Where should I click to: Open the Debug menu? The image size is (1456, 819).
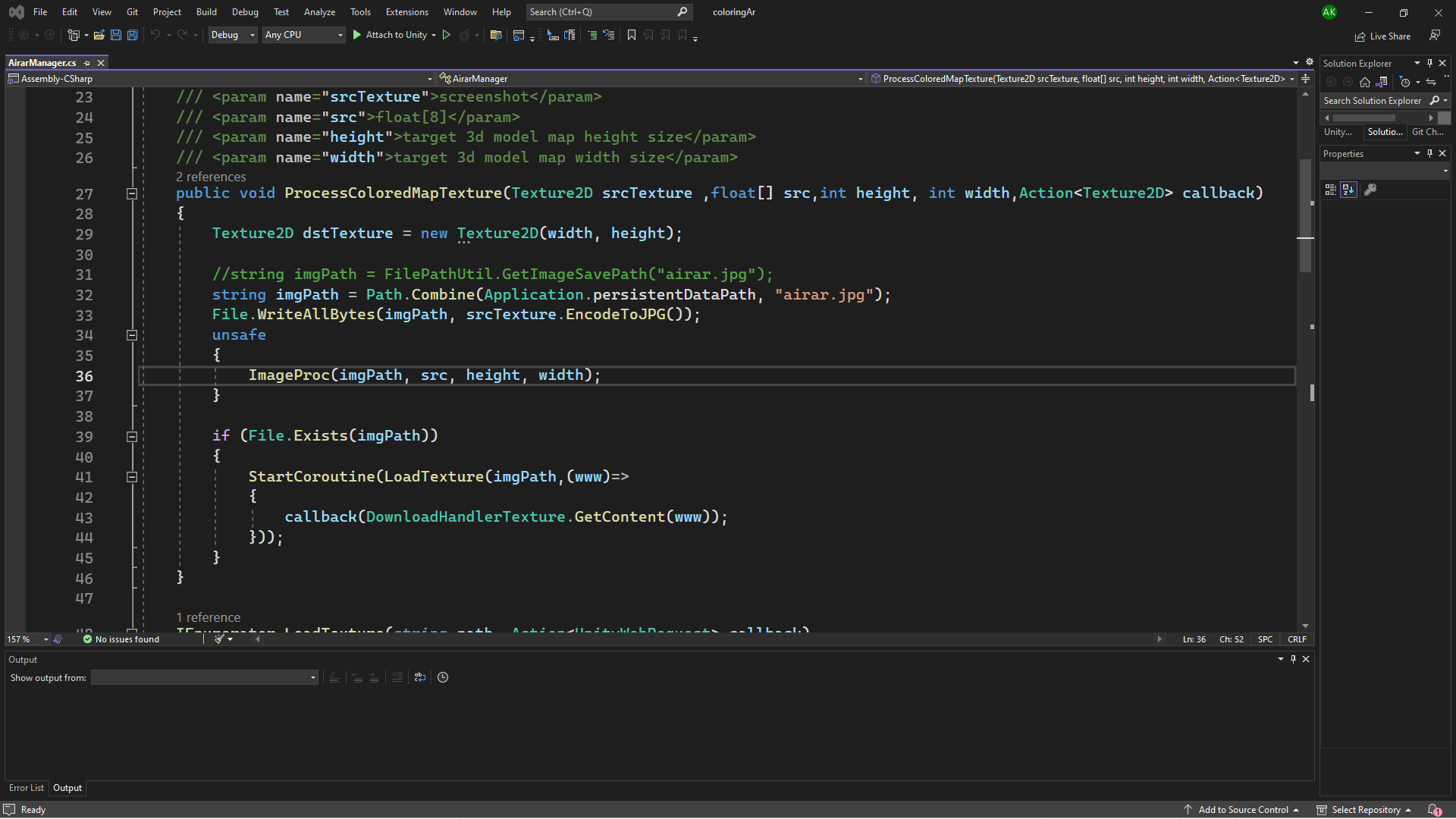pos(245,11)
